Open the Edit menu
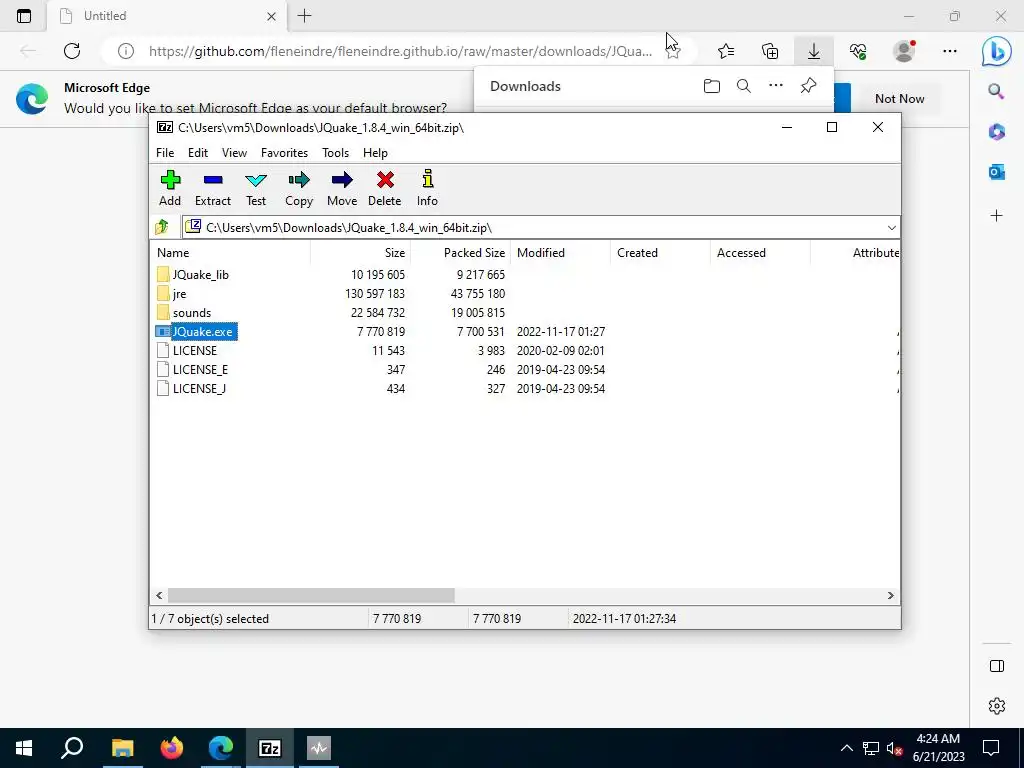1024x768 pixels. pos(198,153)
